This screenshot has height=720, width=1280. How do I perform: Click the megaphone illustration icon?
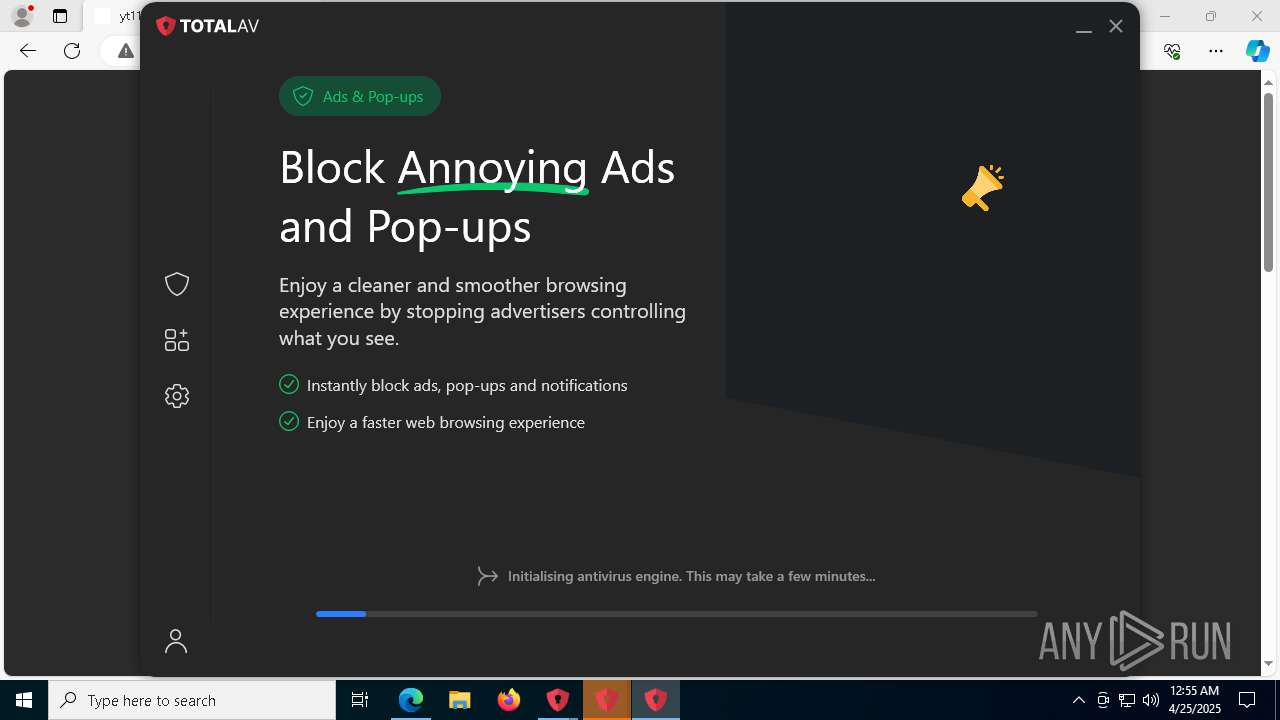(983, 187)
